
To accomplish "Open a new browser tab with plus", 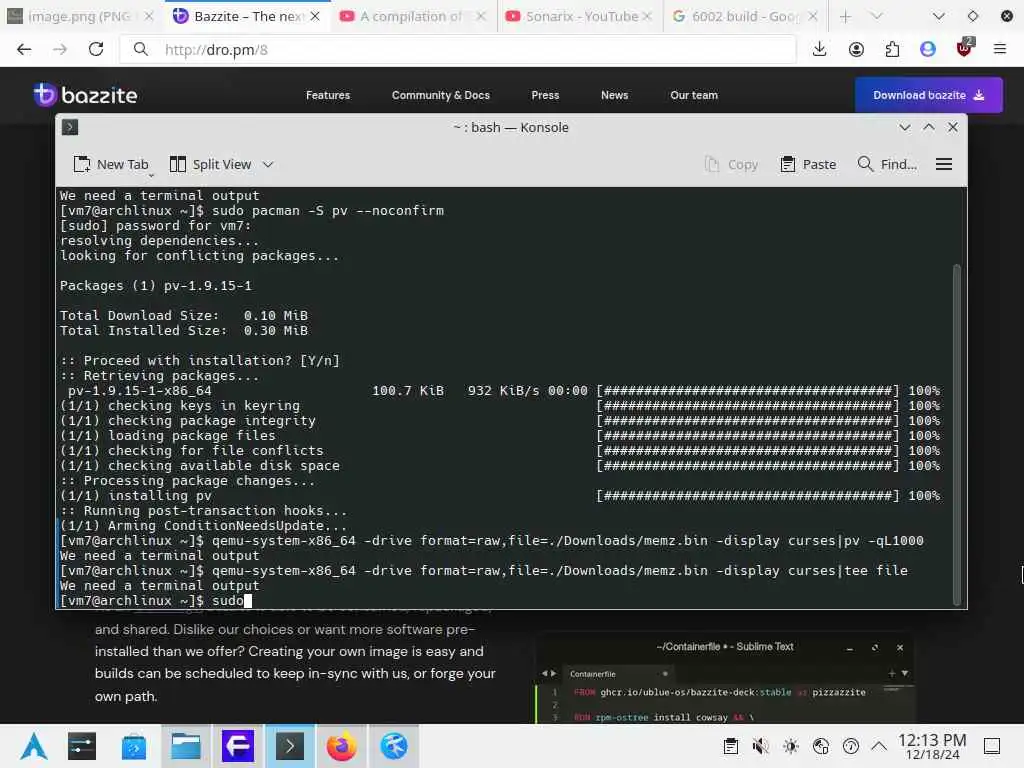I will tap(845, 16).
